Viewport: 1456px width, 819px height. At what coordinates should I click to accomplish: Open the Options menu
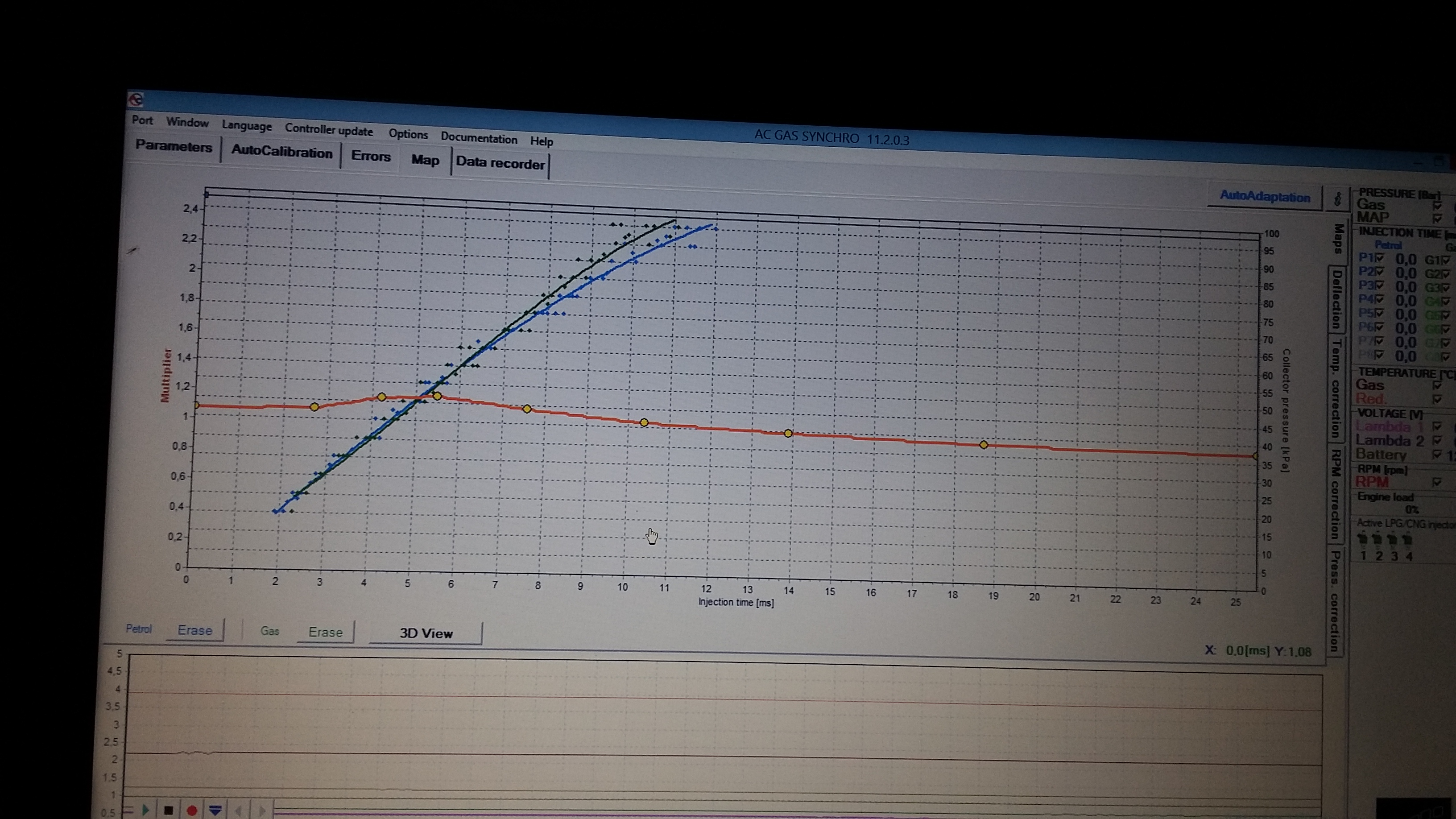tap(408, 134)
